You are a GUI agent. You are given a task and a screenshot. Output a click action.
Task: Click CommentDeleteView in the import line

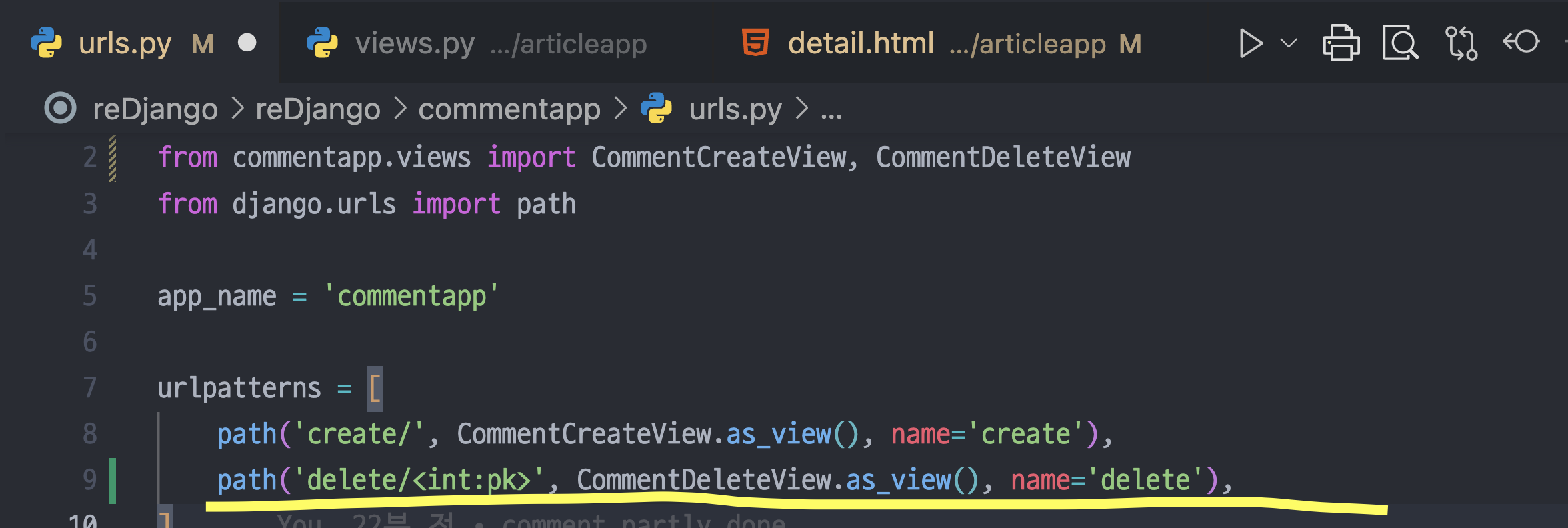tap(1003, 157)
